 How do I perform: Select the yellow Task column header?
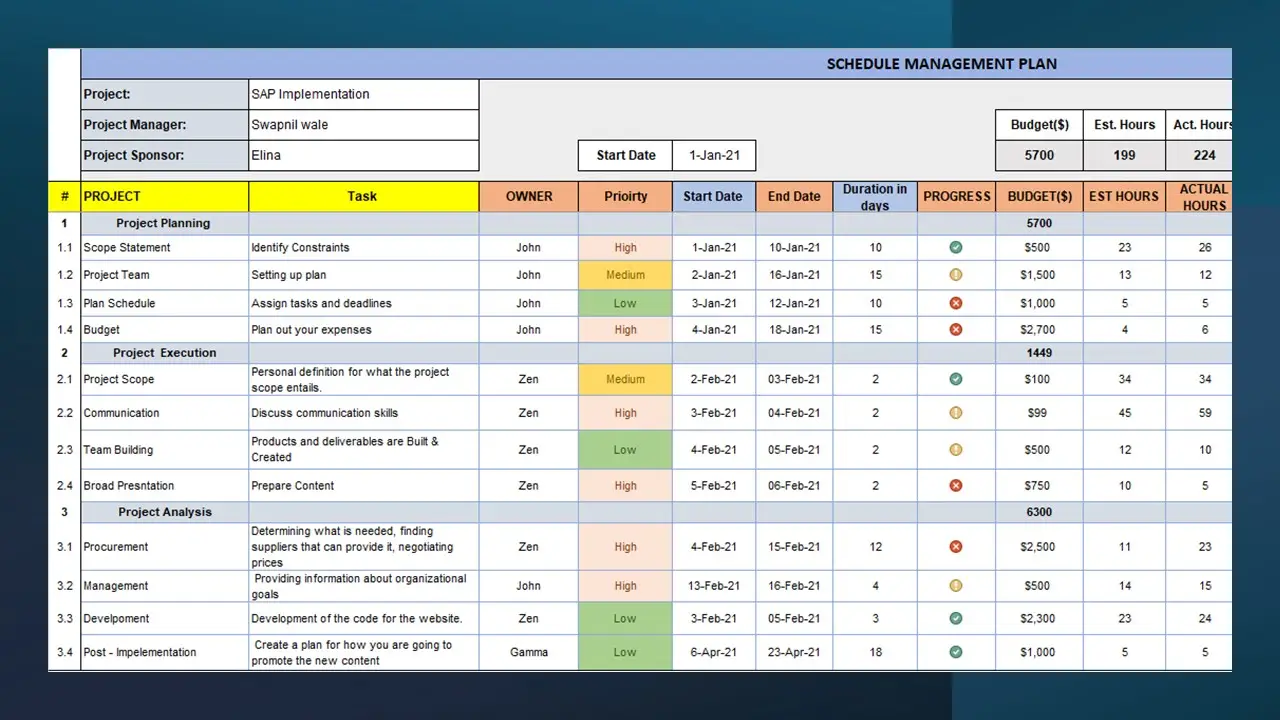[x=363, y=196]
